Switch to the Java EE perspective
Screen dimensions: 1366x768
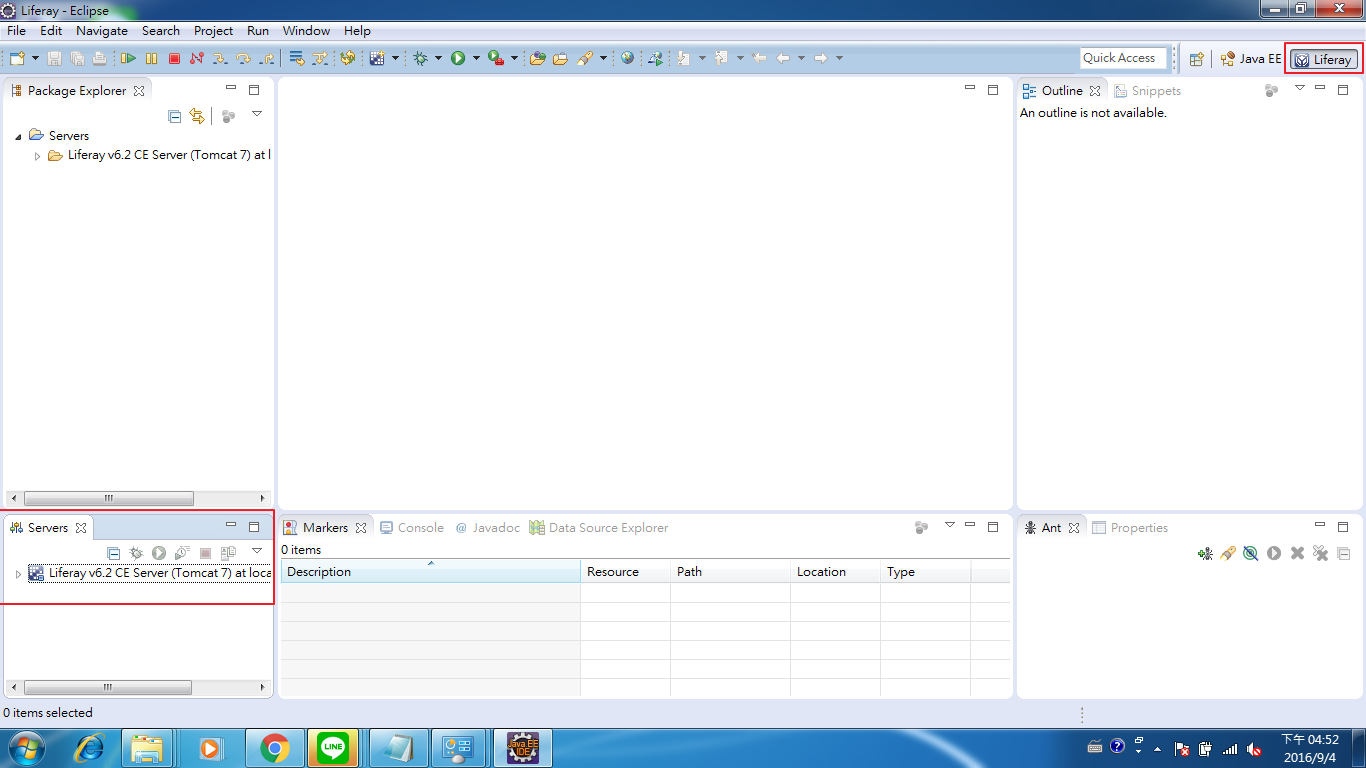tap(1250, 59)
